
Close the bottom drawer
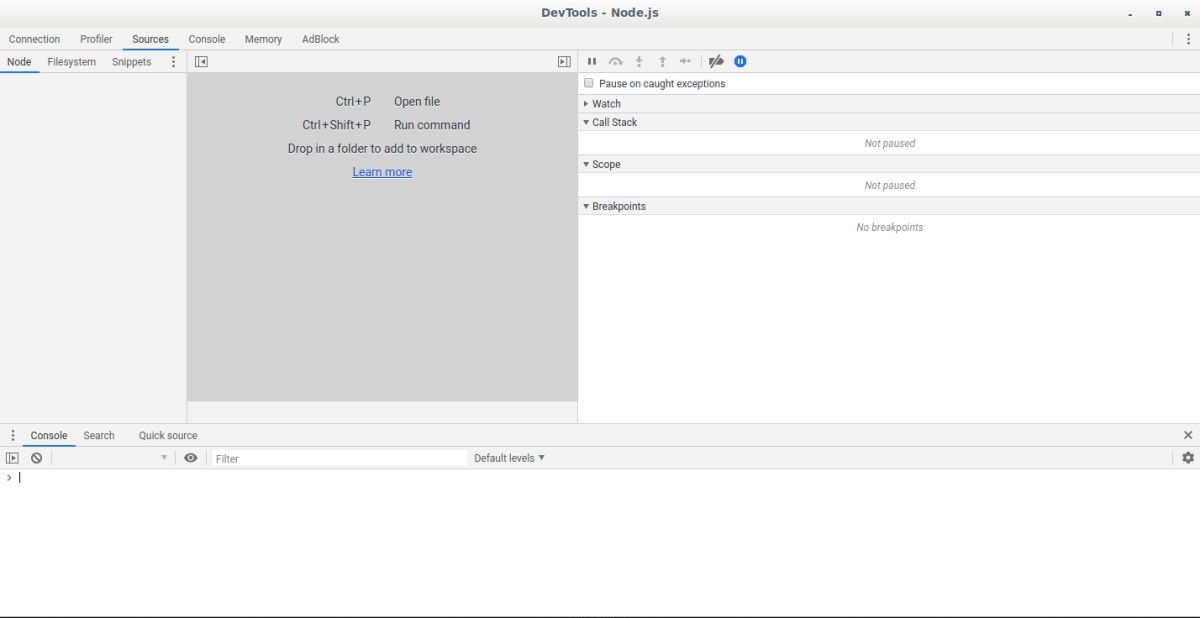tap(1188, 435)
